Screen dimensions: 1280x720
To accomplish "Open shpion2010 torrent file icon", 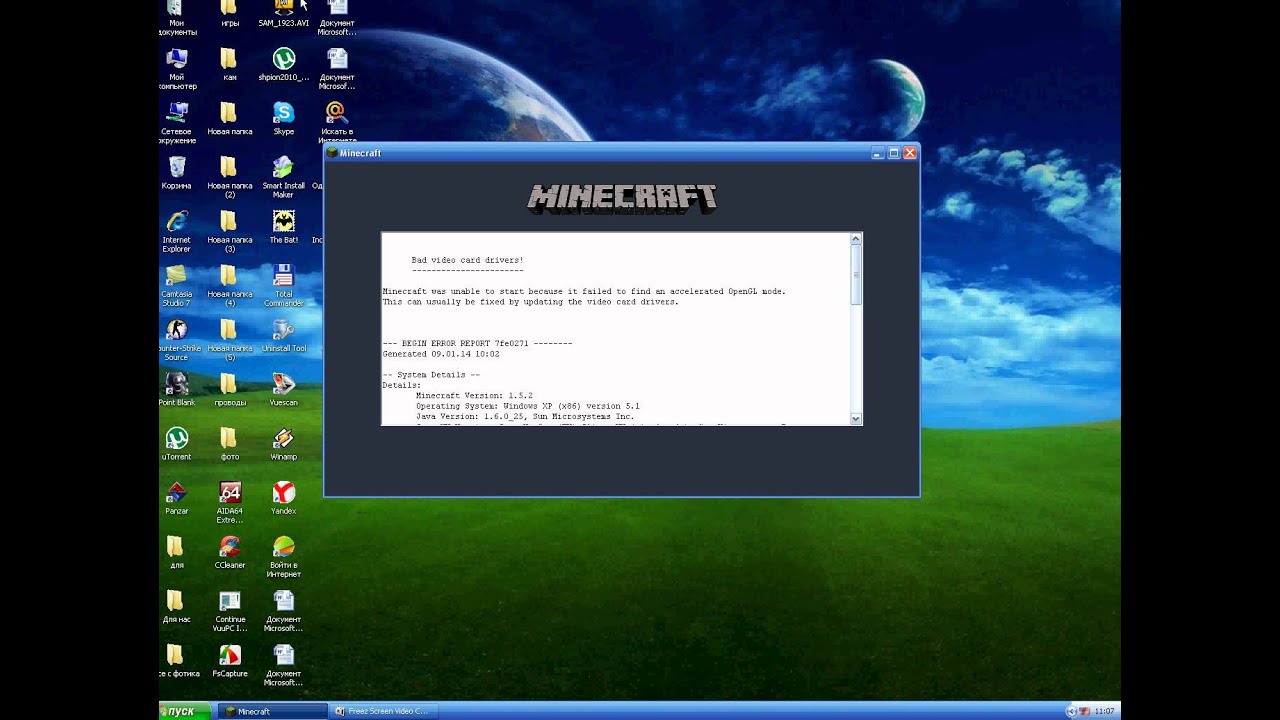I will tap(284, 64).
